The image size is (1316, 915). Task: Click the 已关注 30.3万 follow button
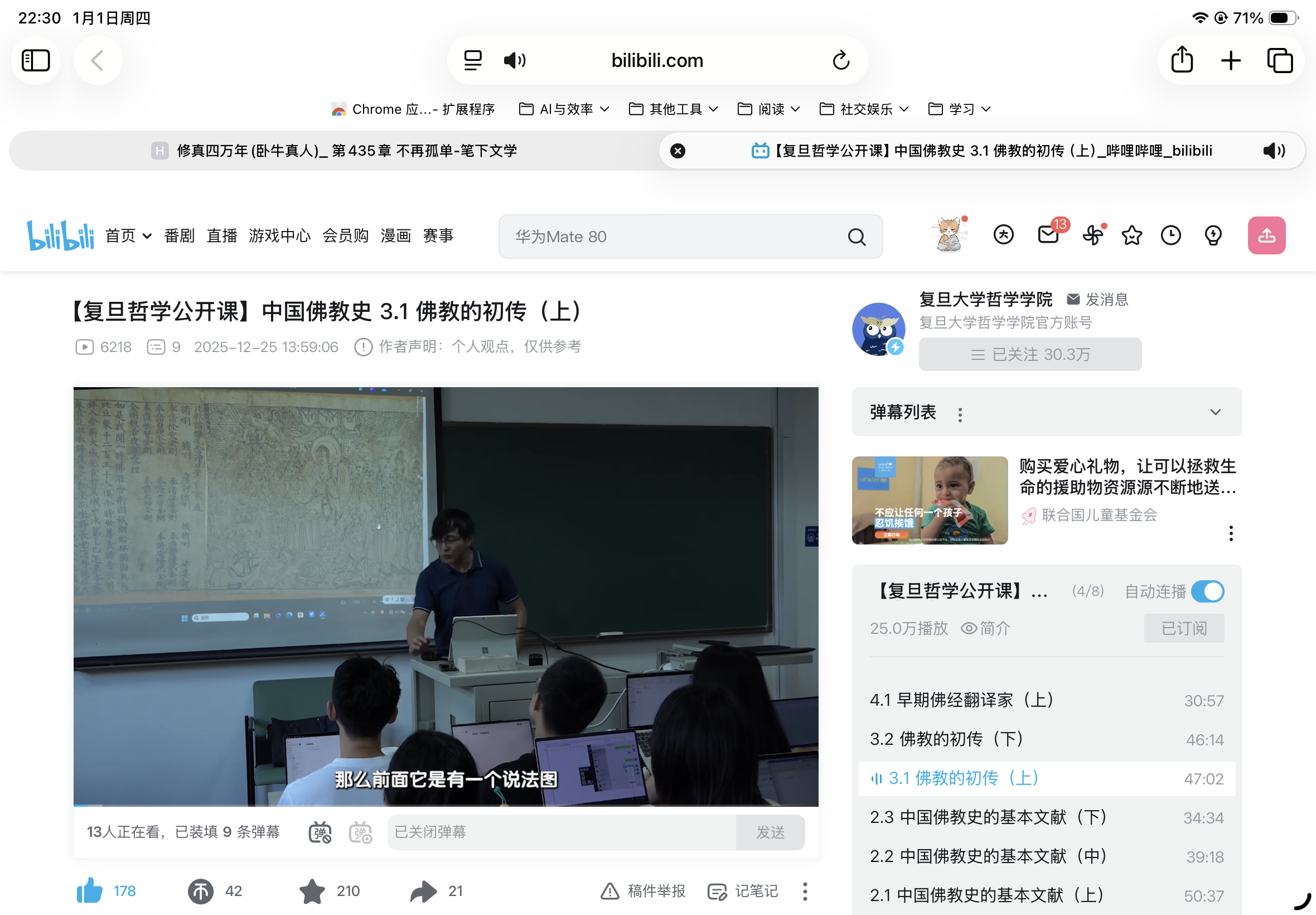1029,354
